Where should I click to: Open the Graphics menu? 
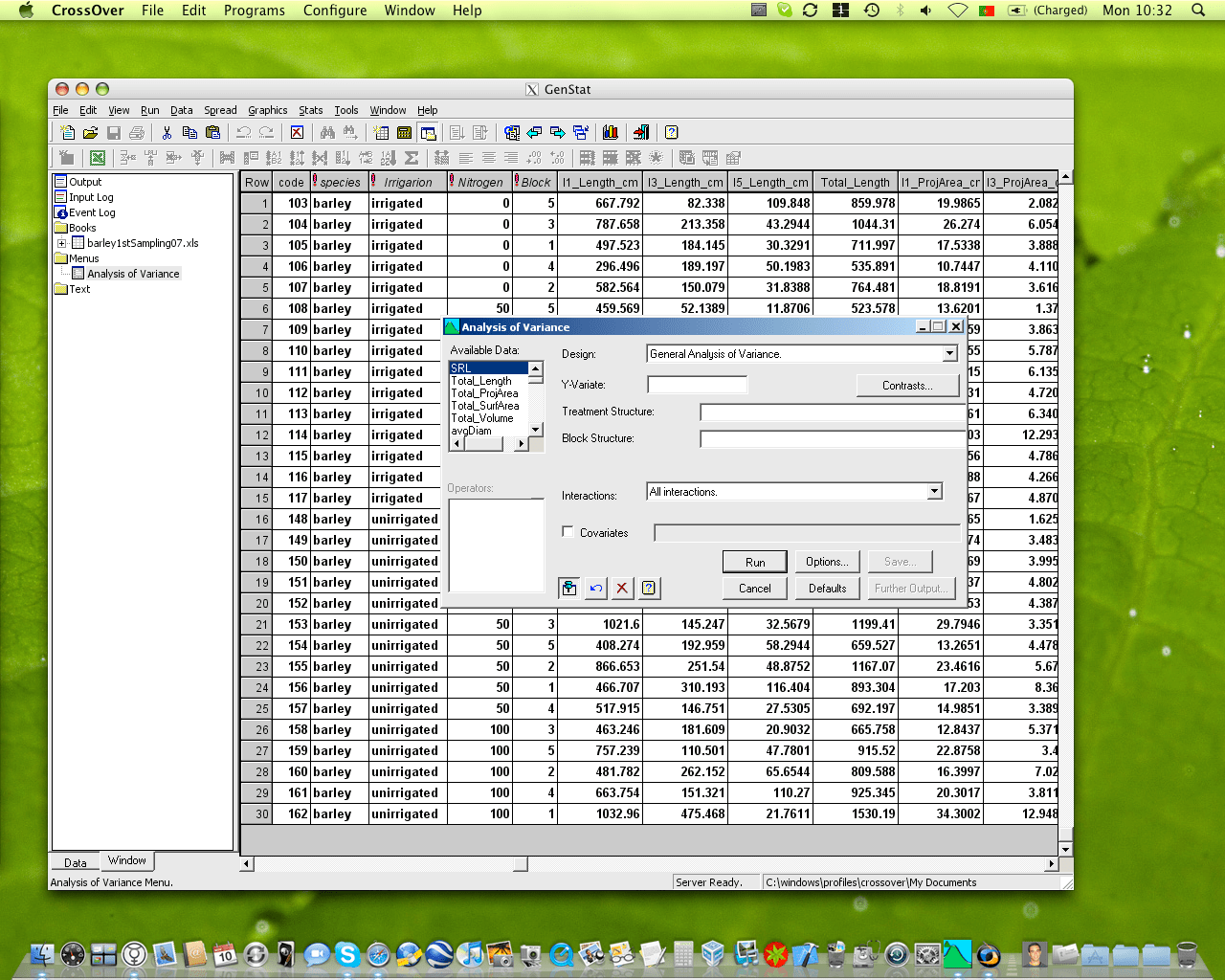point(268,110)
